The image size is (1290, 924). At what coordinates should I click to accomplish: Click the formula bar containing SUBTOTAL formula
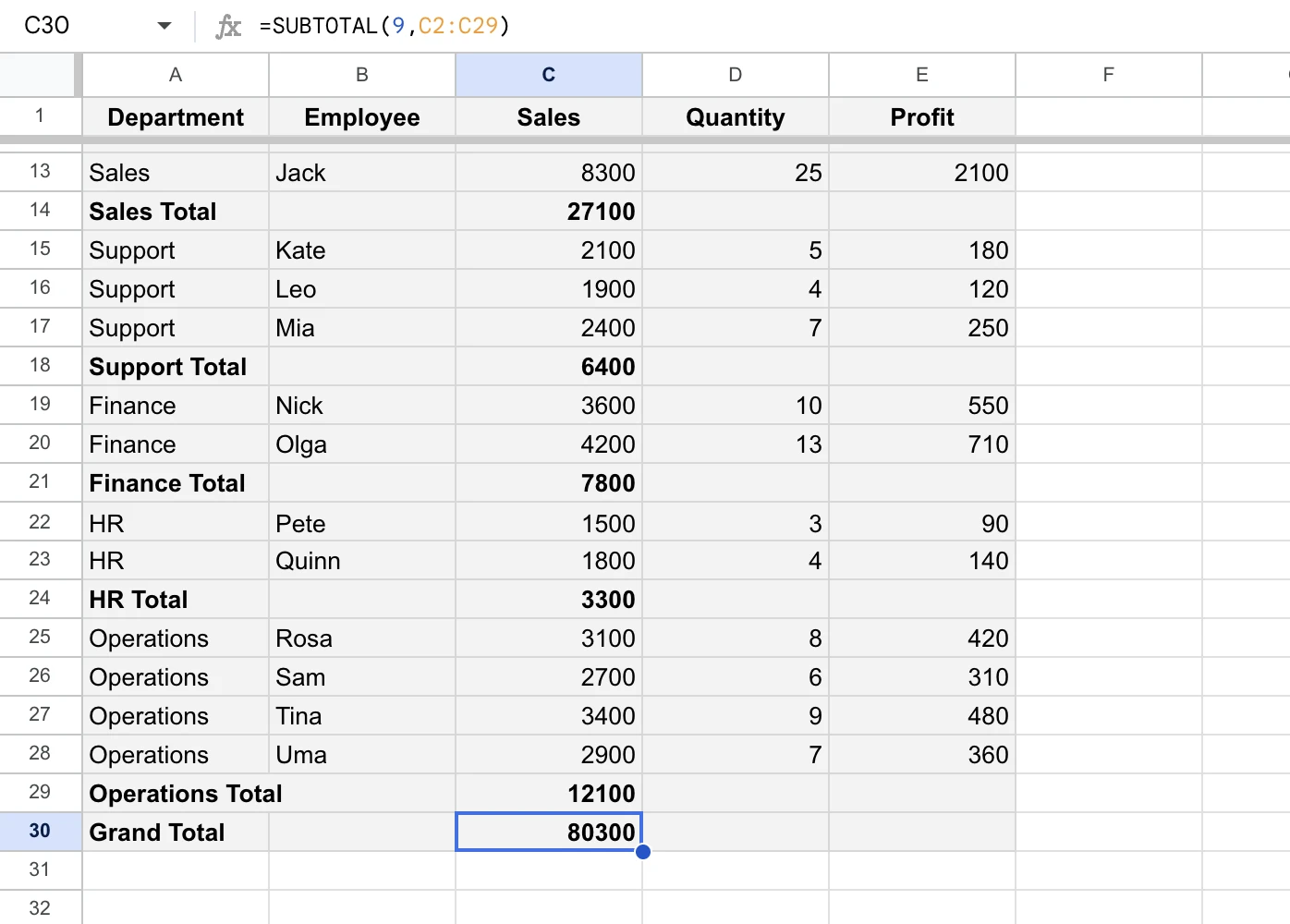[x=773, y=26]
